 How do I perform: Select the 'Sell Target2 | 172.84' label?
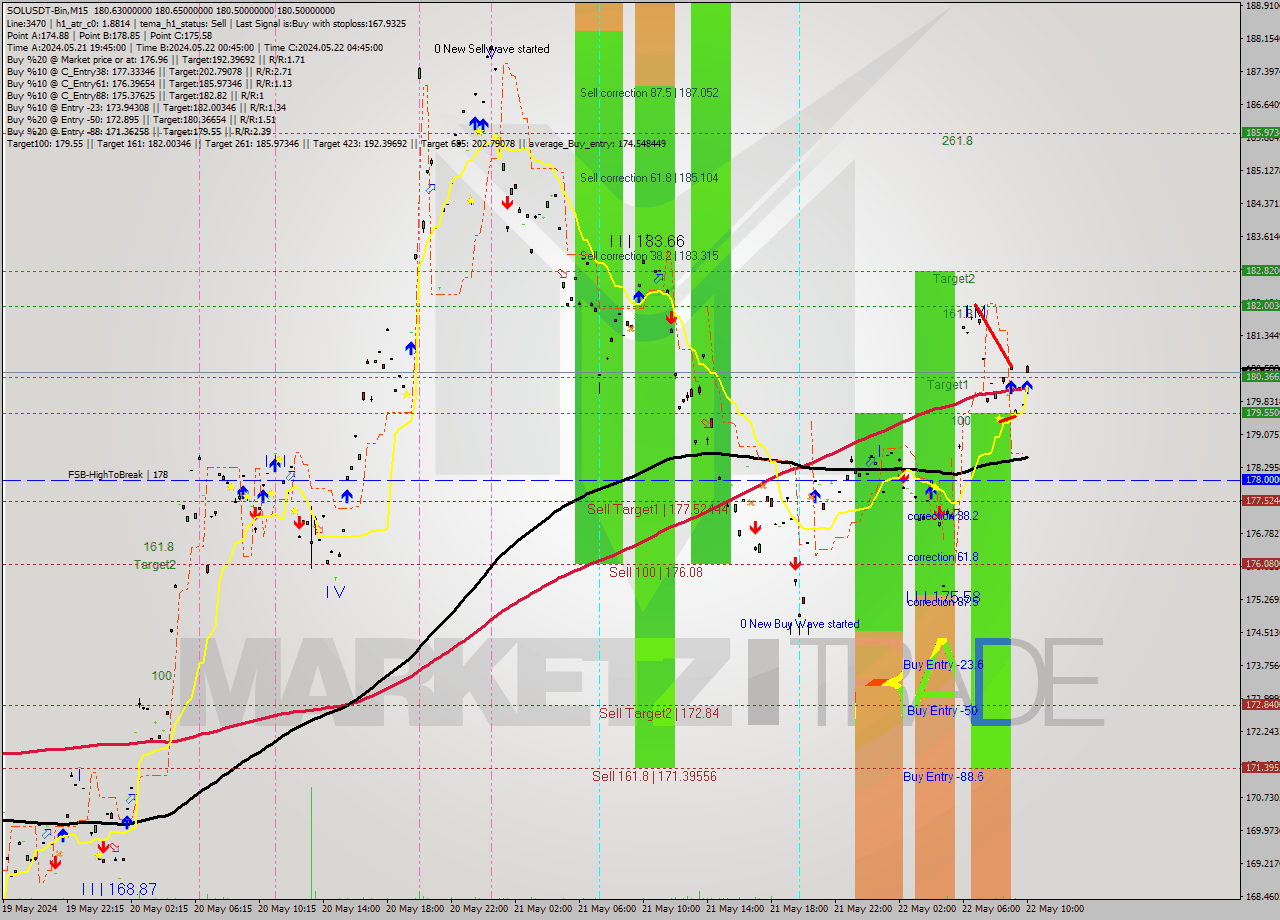(658, 713)
